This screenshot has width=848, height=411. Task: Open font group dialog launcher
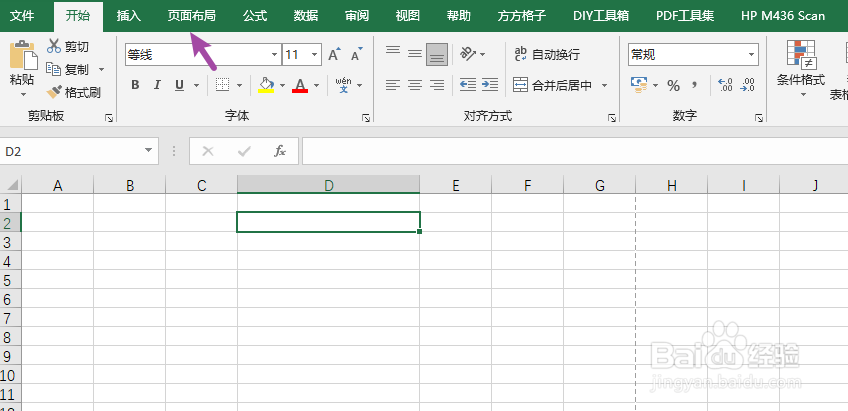pyautogui.click(x=366, y=117)
